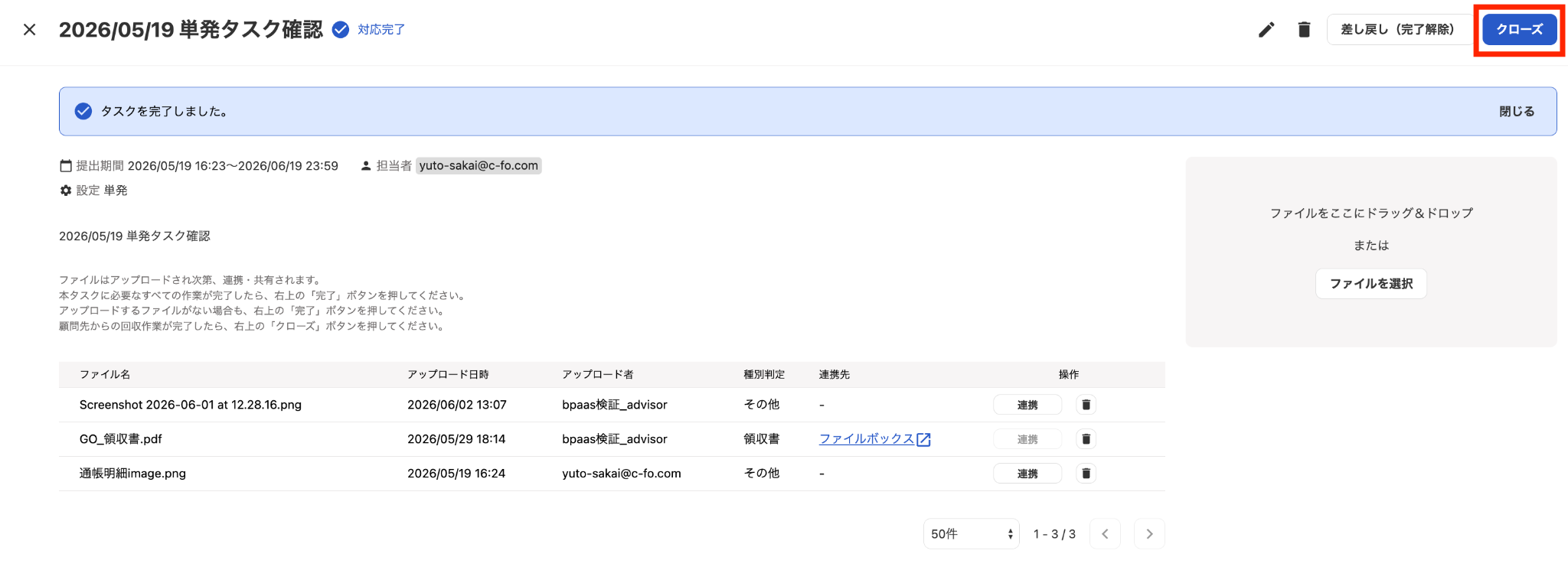Screen dimensions: 1568x570
Task: Click the ファイル名 column header
Action: [105, 375]
